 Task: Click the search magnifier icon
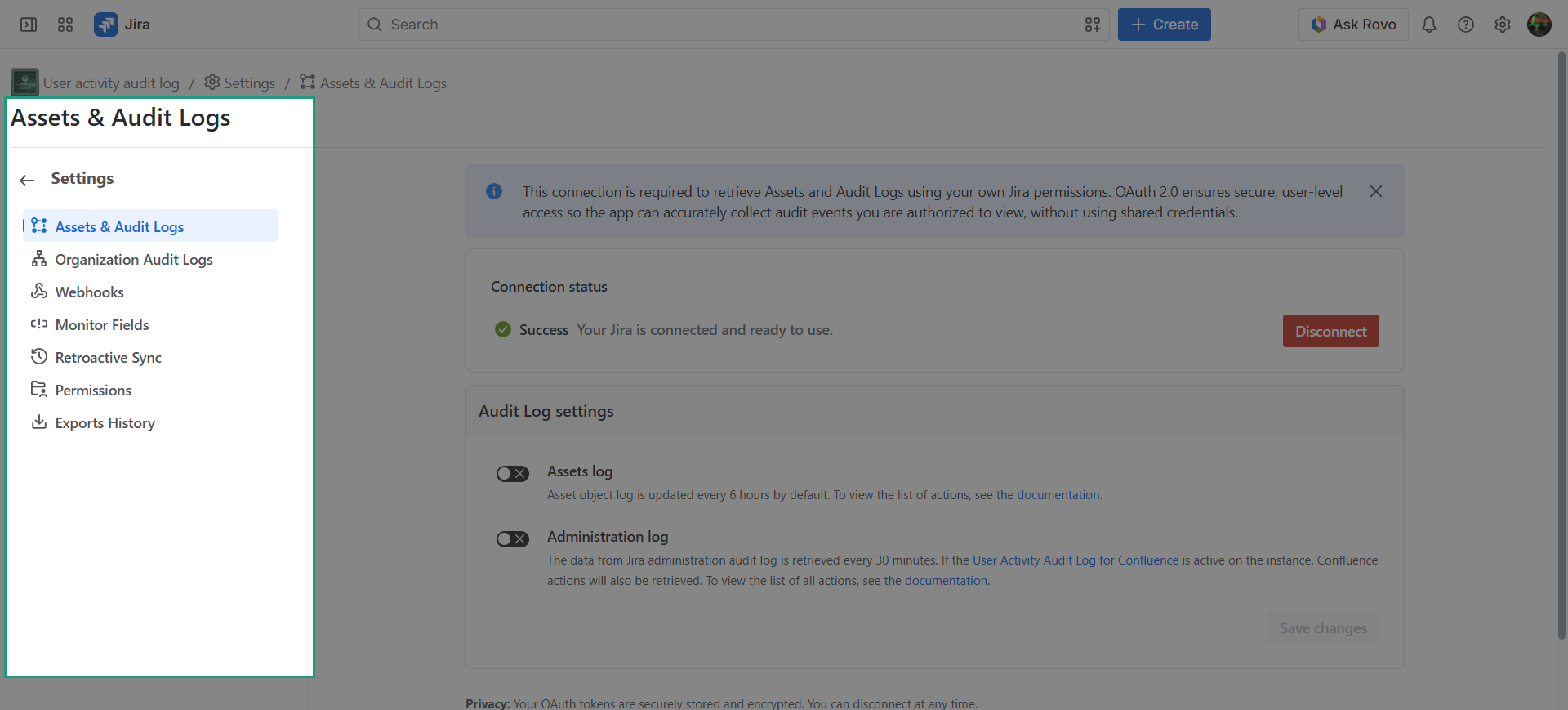point(375,25)
